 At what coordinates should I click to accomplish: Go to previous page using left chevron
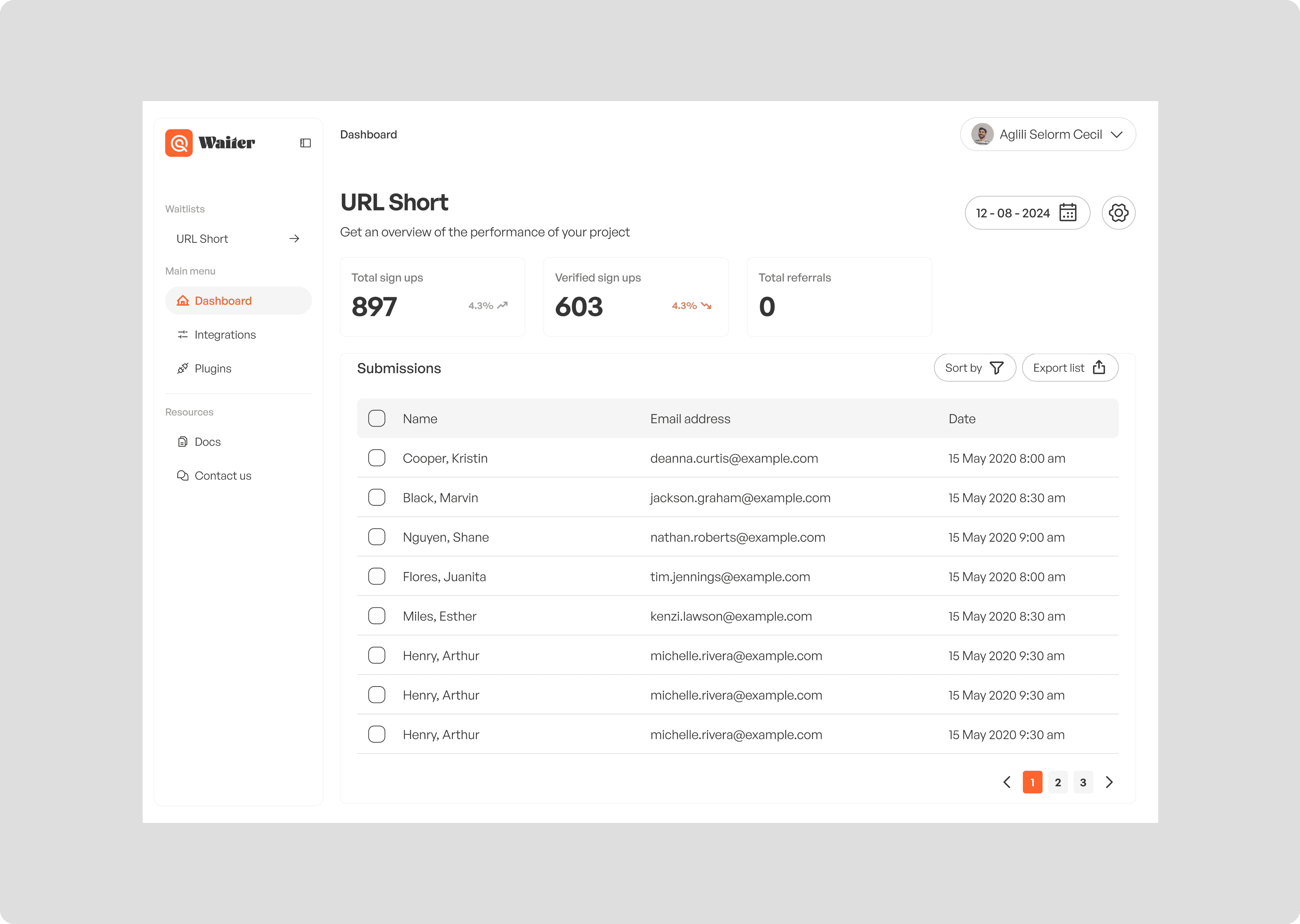[x=1007, y=782]
